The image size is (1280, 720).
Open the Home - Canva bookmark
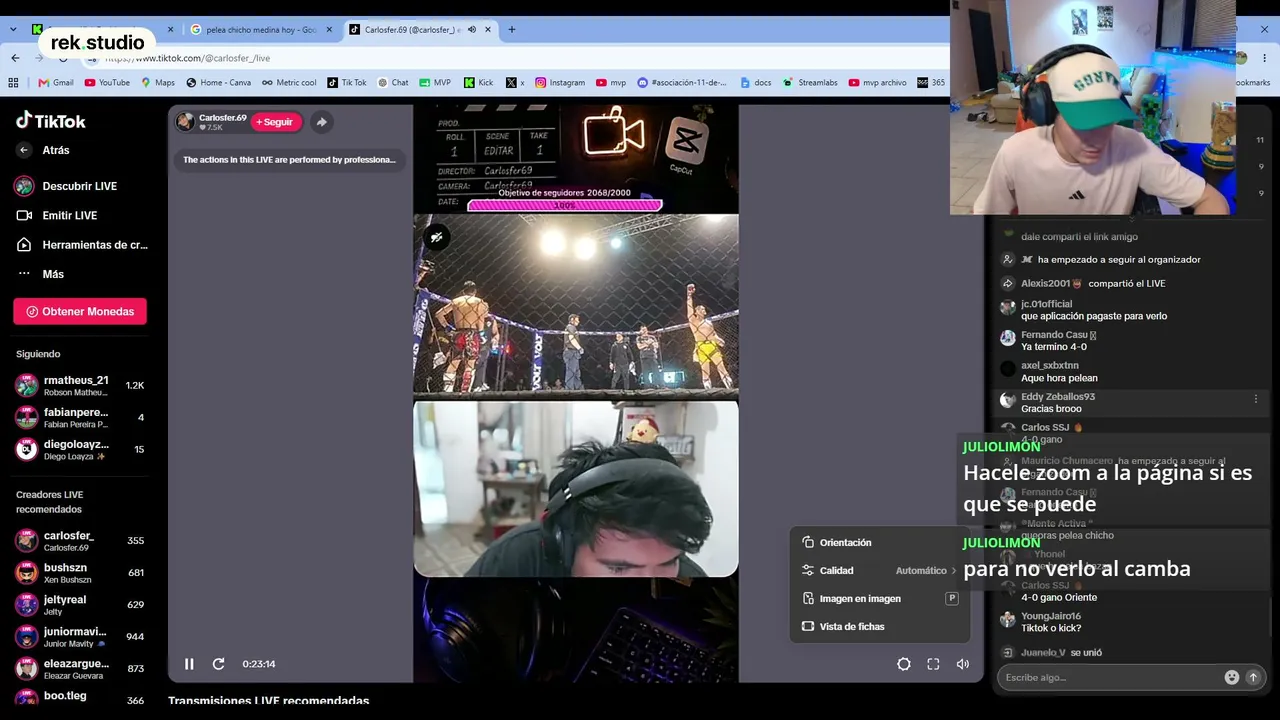tap(218, 83)
